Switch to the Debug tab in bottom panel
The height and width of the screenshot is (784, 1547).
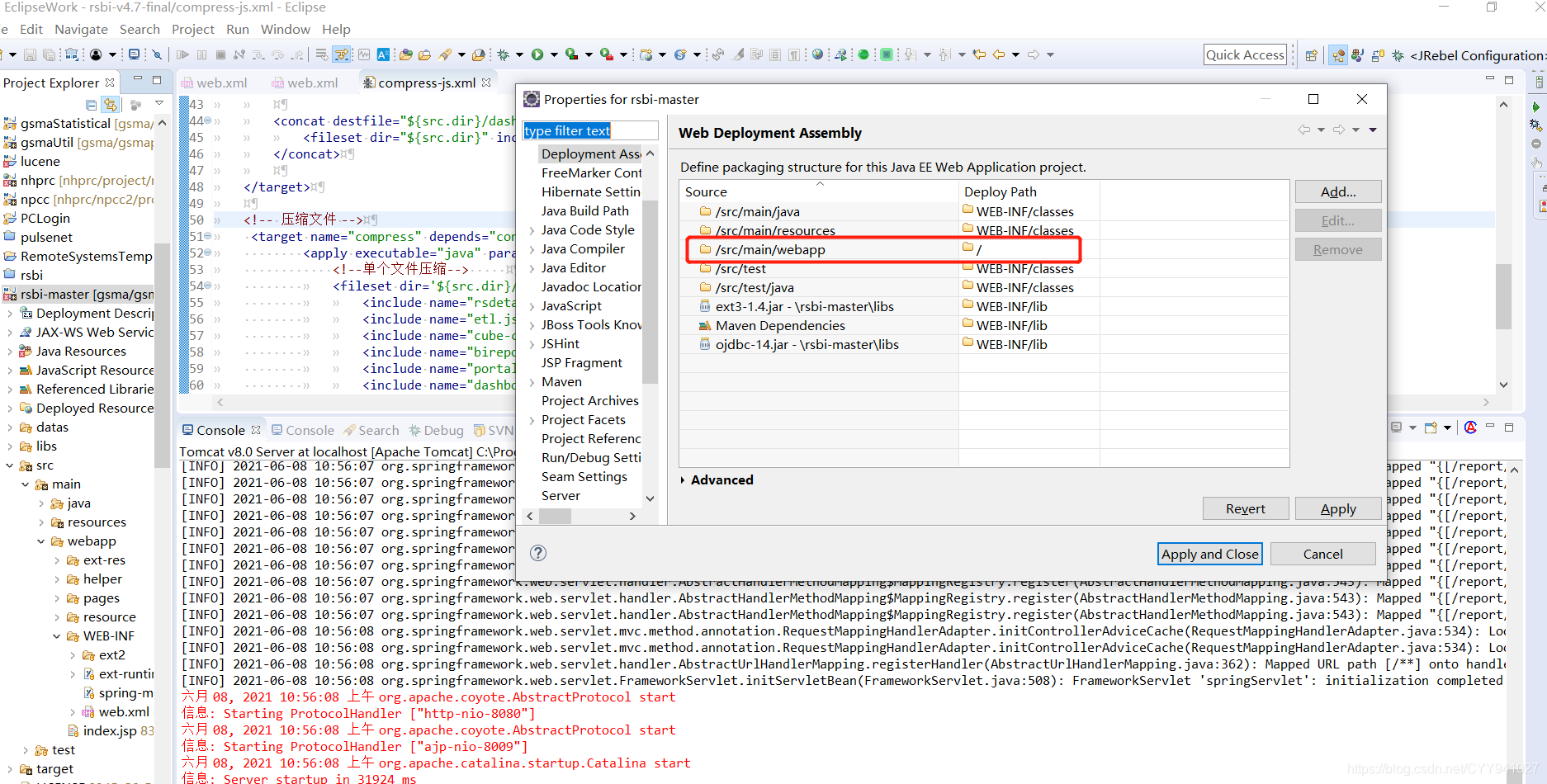[436, 430]
